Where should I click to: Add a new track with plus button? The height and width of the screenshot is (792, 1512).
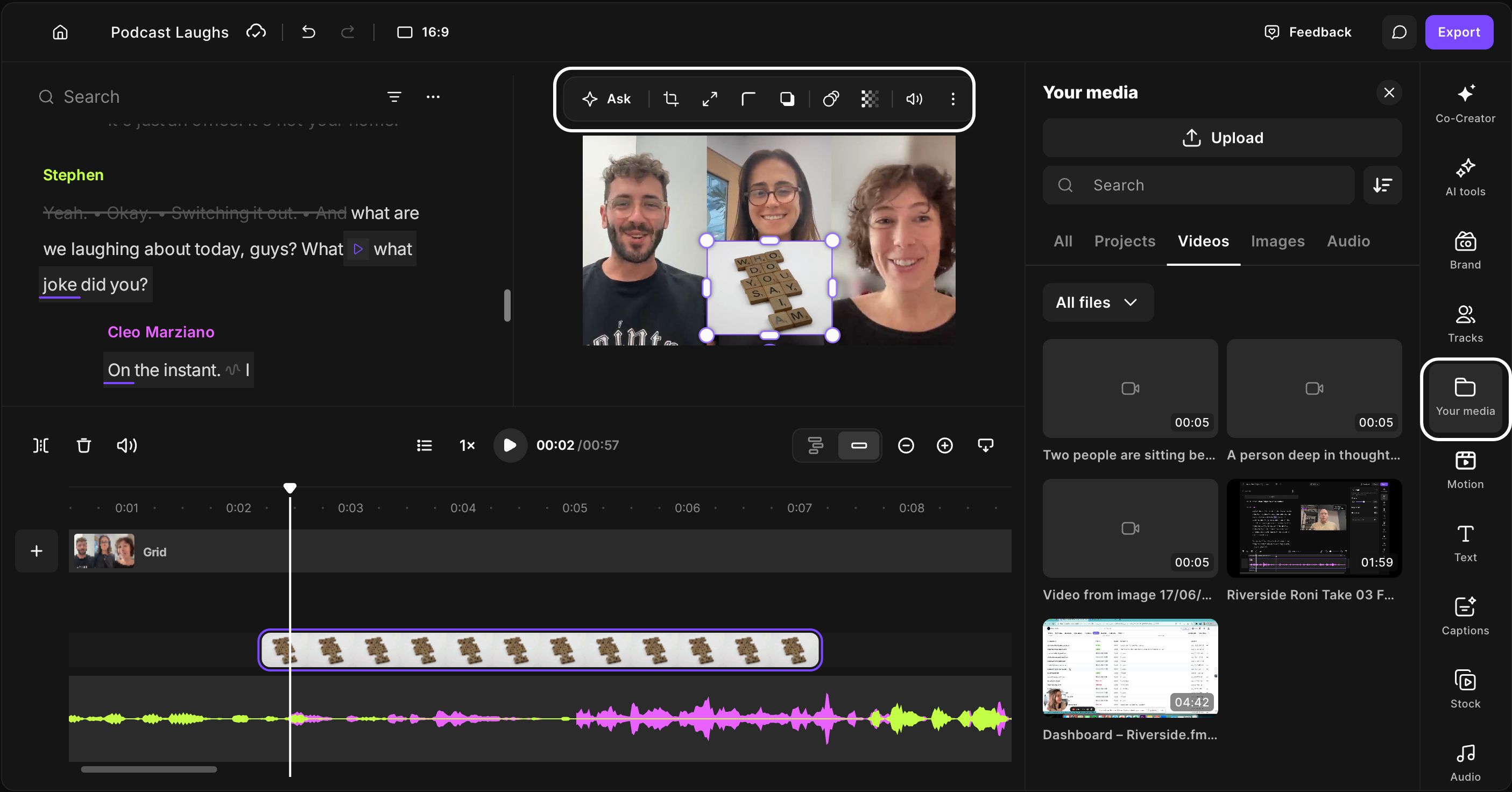click(x=37, y=551)
